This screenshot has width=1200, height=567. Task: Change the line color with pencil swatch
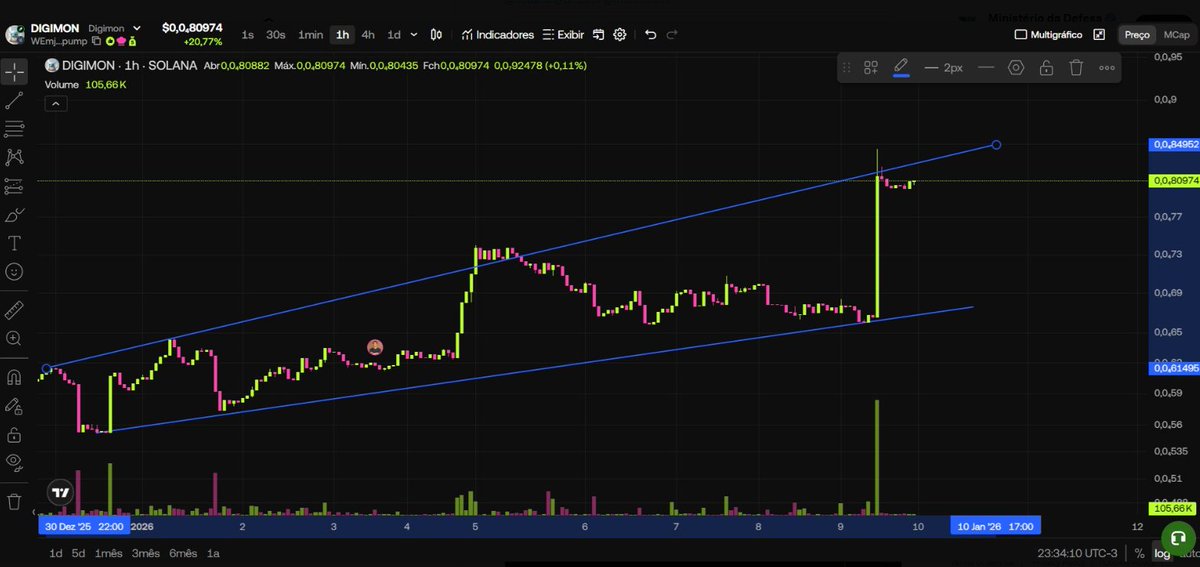(x=901, y=68)
